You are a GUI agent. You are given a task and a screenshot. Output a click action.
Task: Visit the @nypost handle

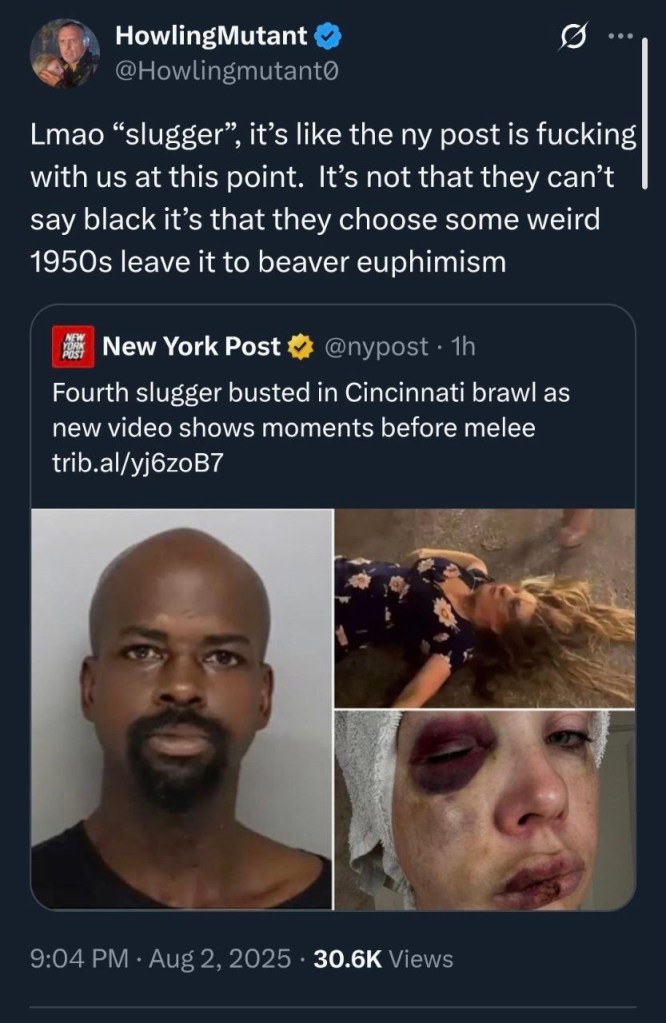click(x=376, y=347)
